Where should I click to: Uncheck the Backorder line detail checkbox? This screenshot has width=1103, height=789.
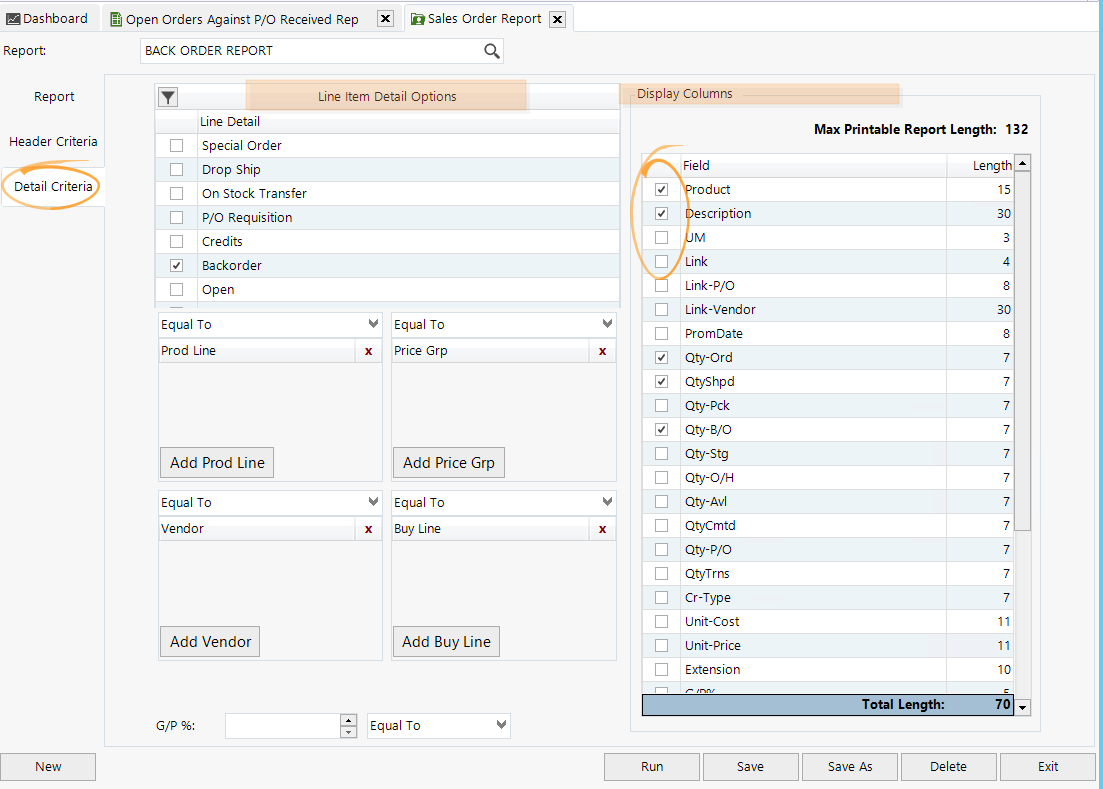pyautogui.click(x=177, y=266)
